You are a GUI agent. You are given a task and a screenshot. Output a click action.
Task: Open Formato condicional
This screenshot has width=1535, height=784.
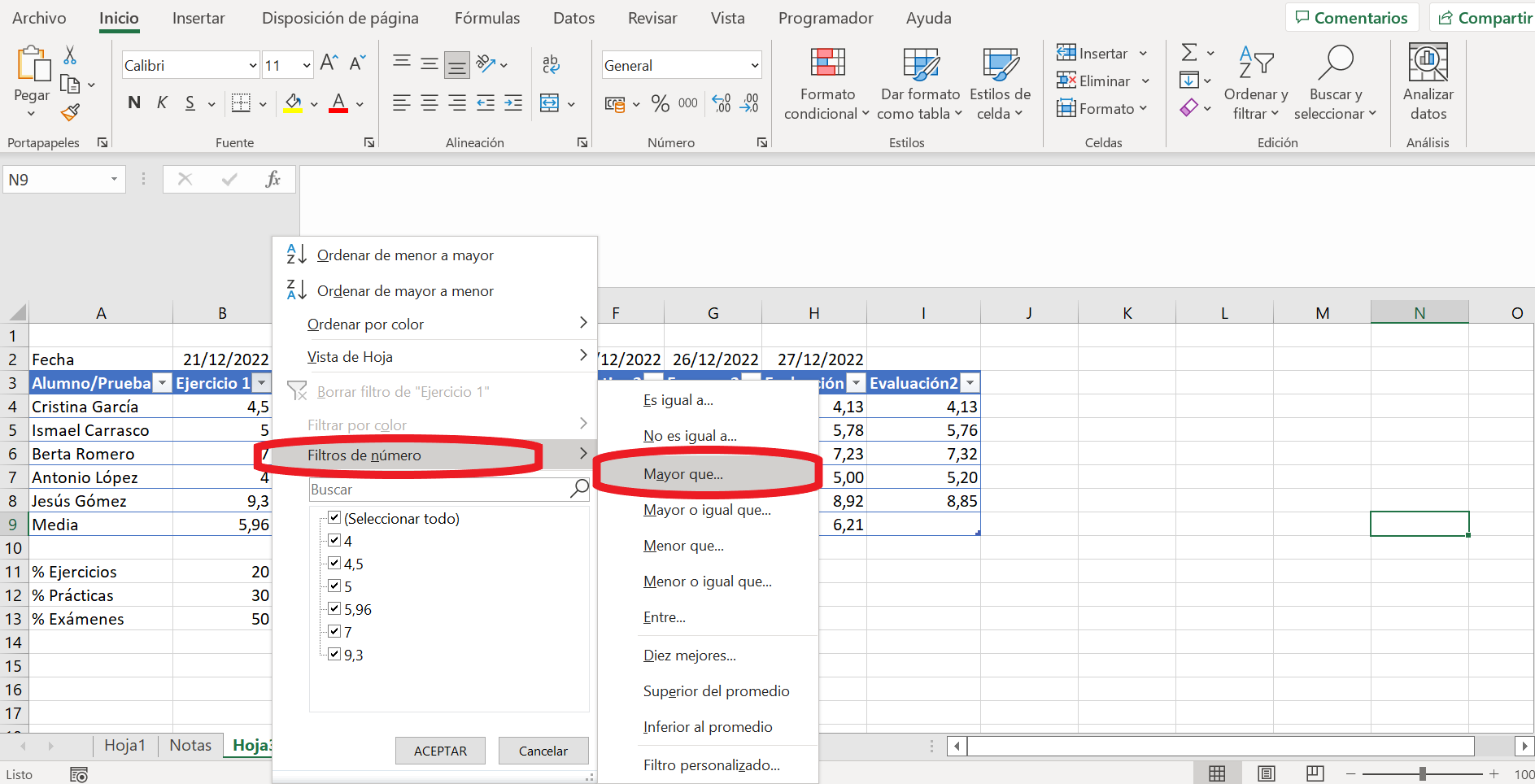point(827,84)
